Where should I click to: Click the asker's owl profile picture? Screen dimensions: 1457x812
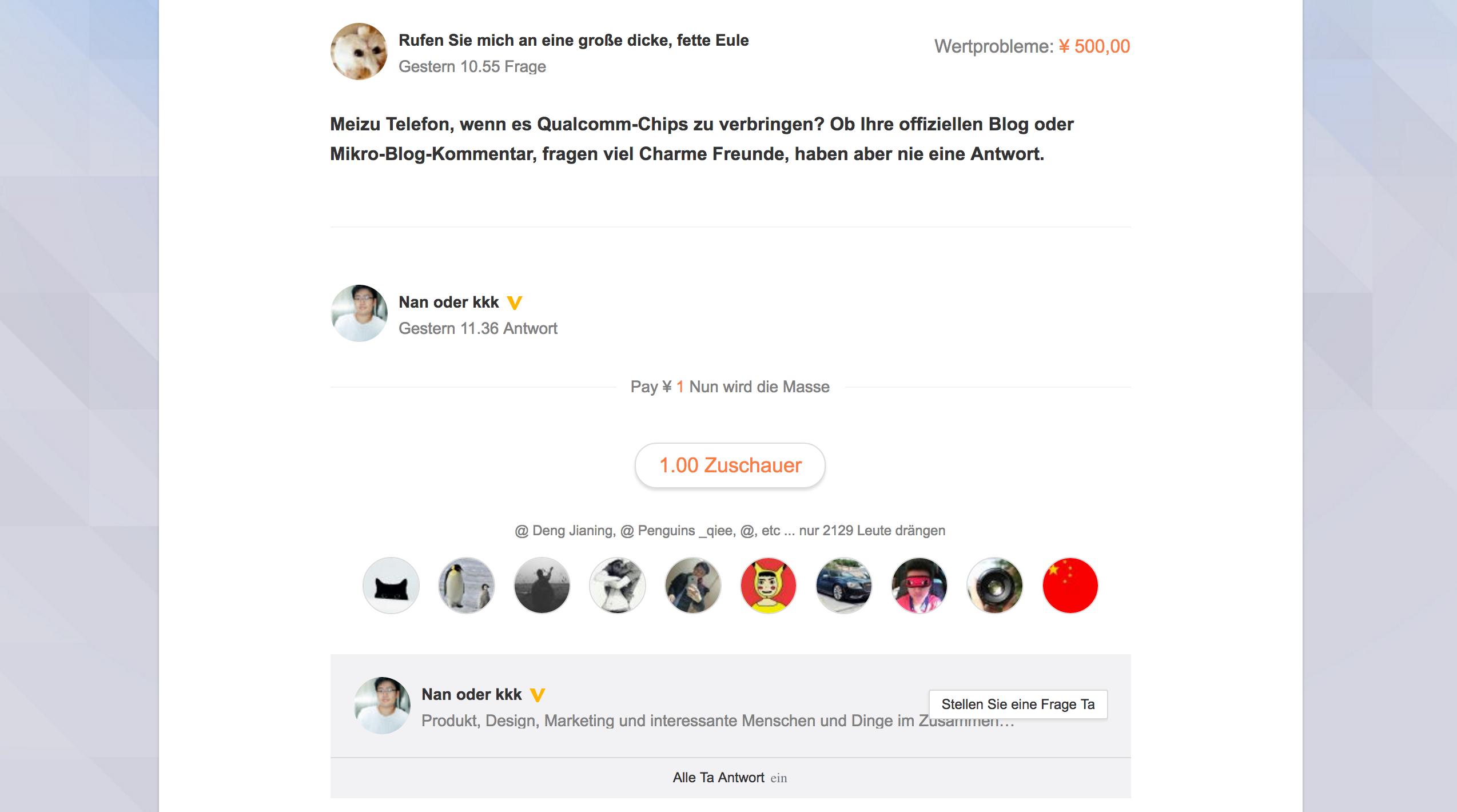pos(359,51)
